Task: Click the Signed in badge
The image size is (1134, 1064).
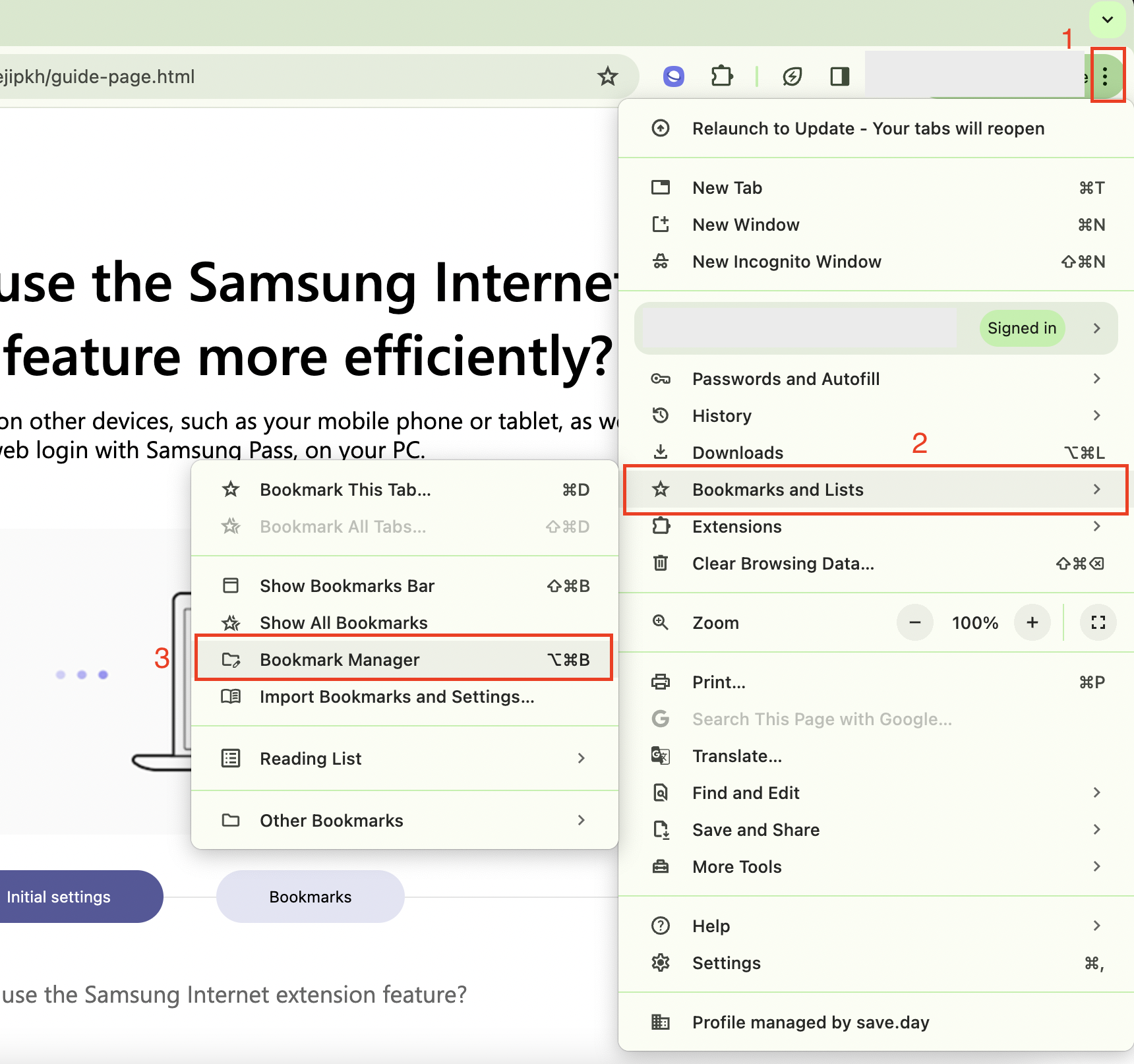Action: tap(1021, 328)
